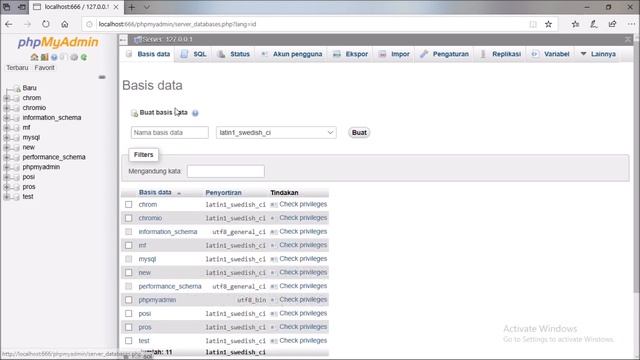
Task: Click the add notes pen icon
Action: click(x=594, y=24)
